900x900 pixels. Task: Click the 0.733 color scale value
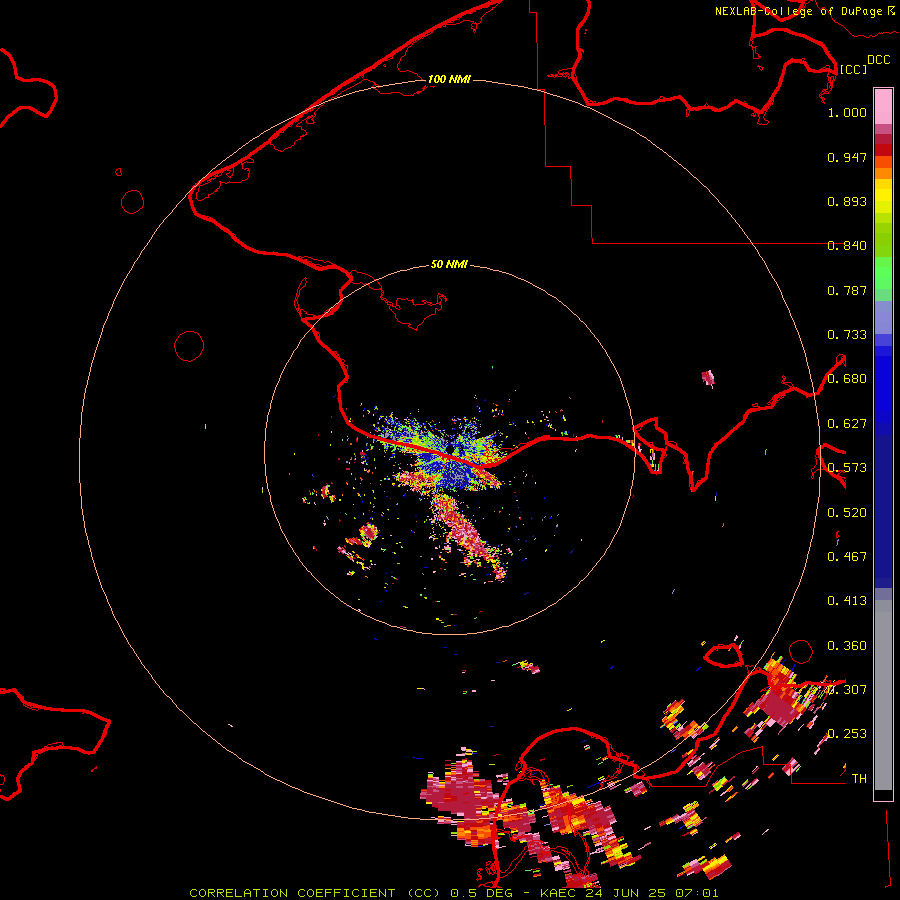point(847,335)
